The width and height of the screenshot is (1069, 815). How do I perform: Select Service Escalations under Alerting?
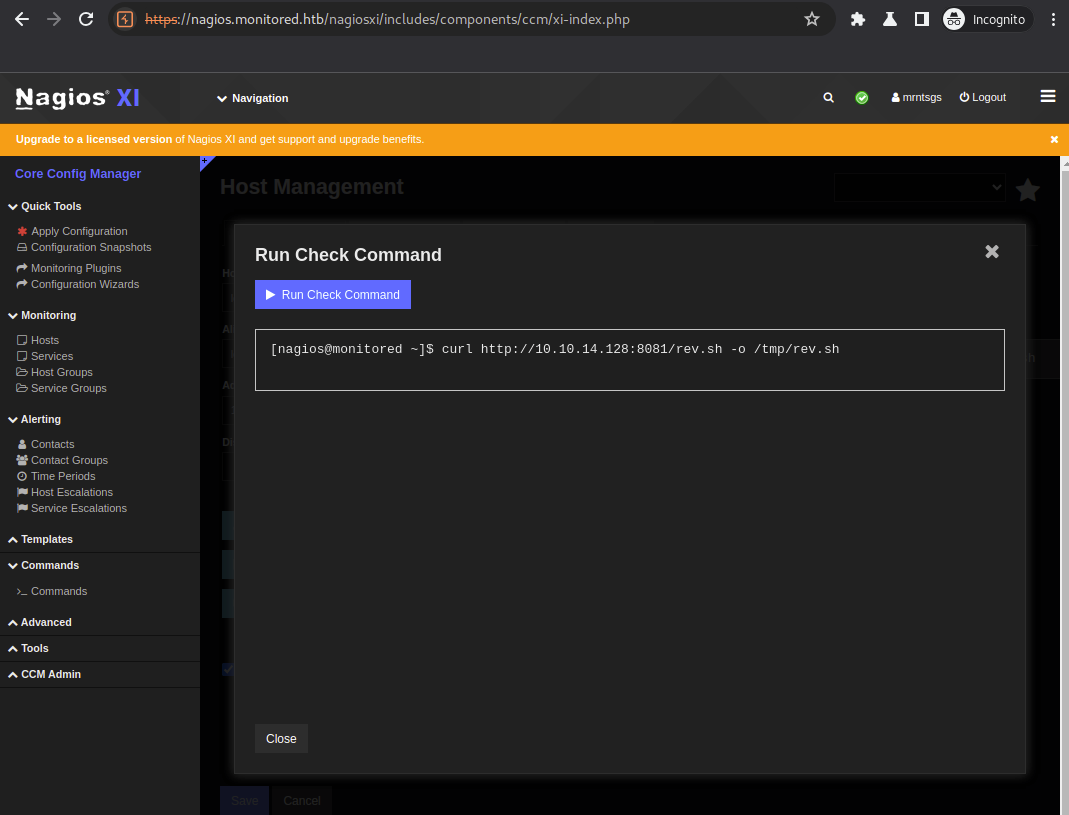(x=79, y=508)
